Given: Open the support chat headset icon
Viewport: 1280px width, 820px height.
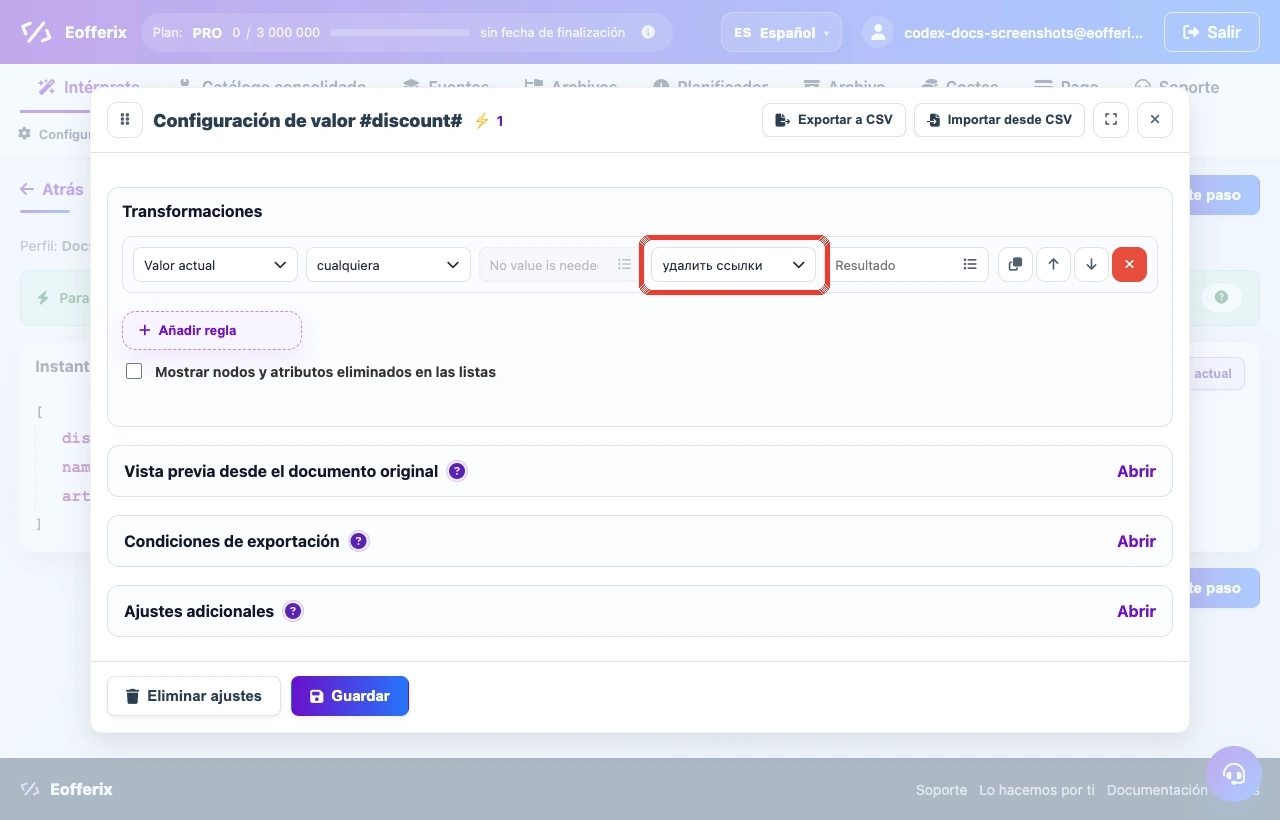Looking at the screenshot, I should [x=1234, y=774].
